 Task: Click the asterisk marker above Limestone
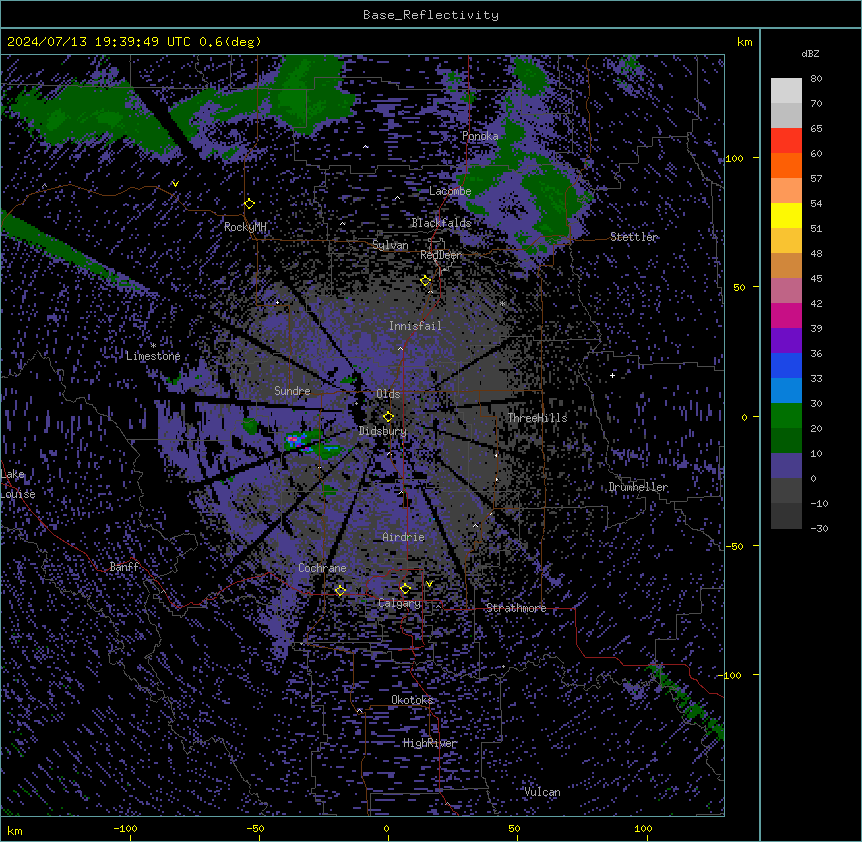[x=153, y=346]
